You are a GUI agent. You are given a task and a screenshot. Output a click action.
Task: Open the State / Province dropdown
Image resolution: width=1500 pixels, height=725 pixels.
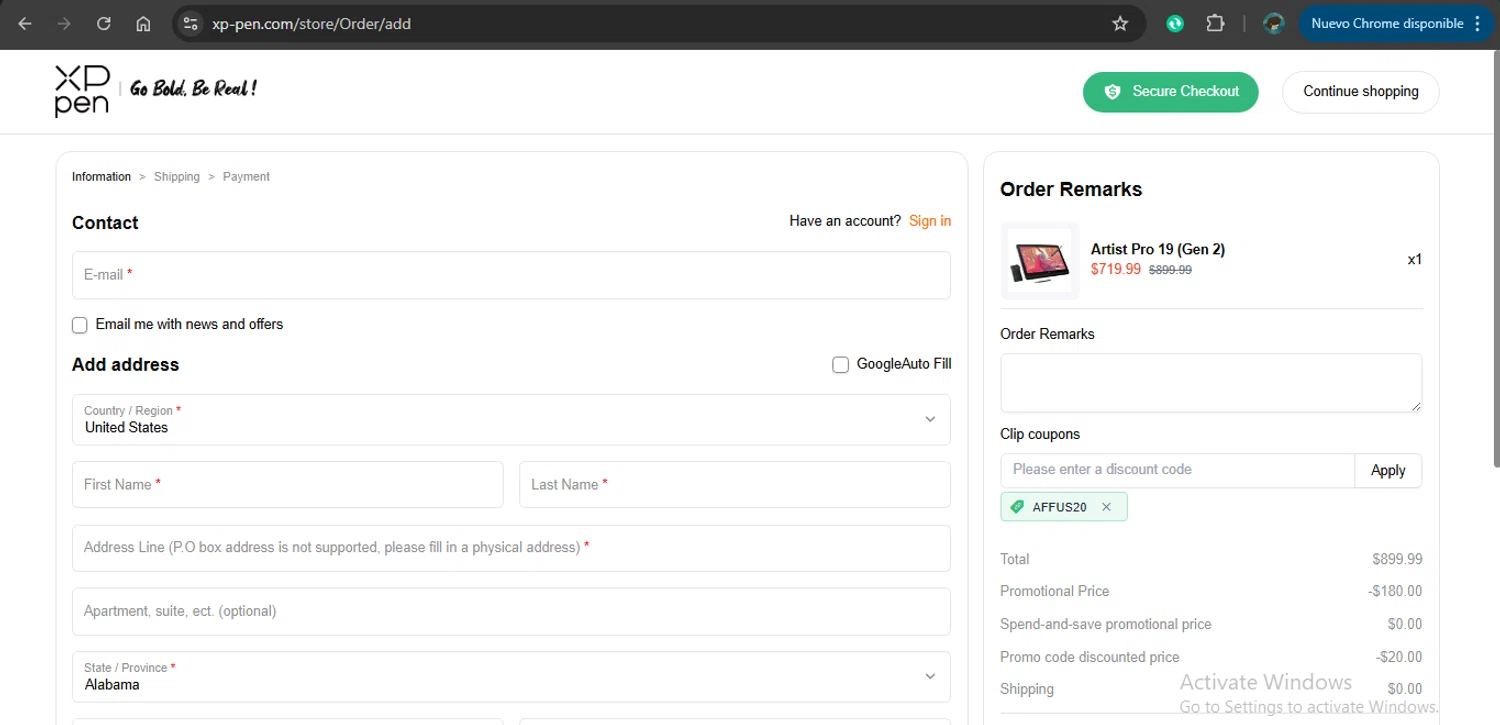pos(511,677)
